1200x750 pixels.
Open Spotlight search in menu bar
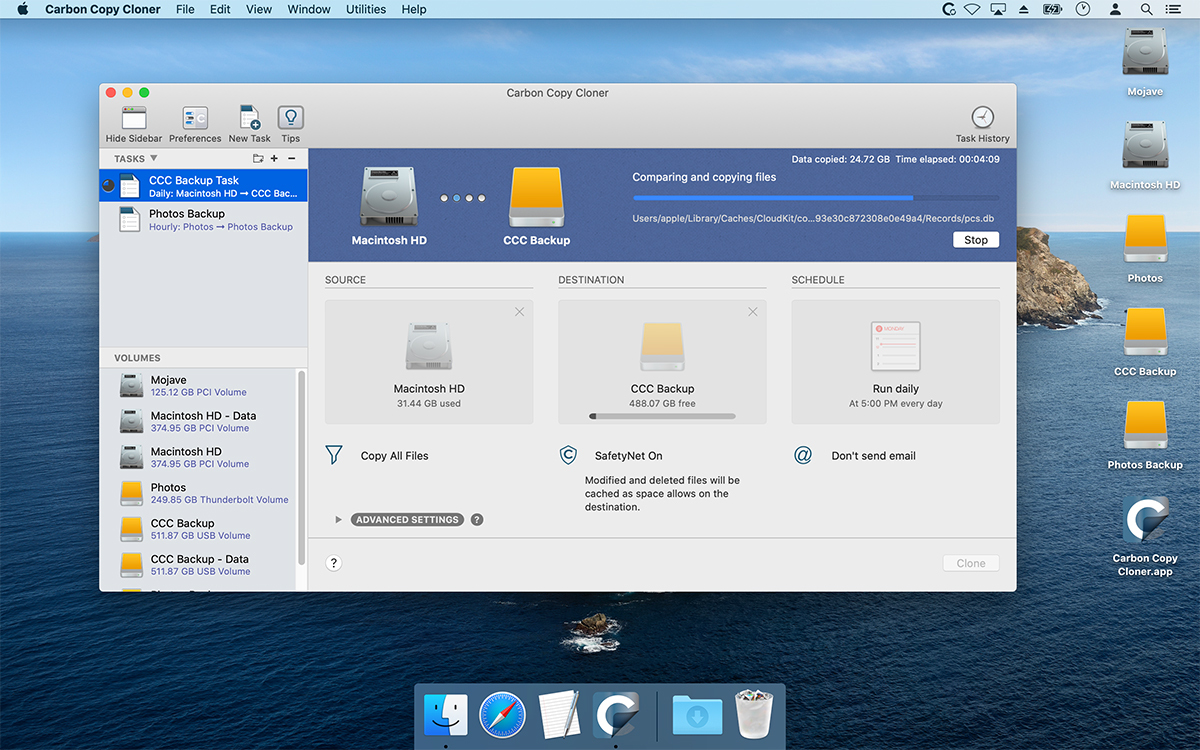[1145, 9]
